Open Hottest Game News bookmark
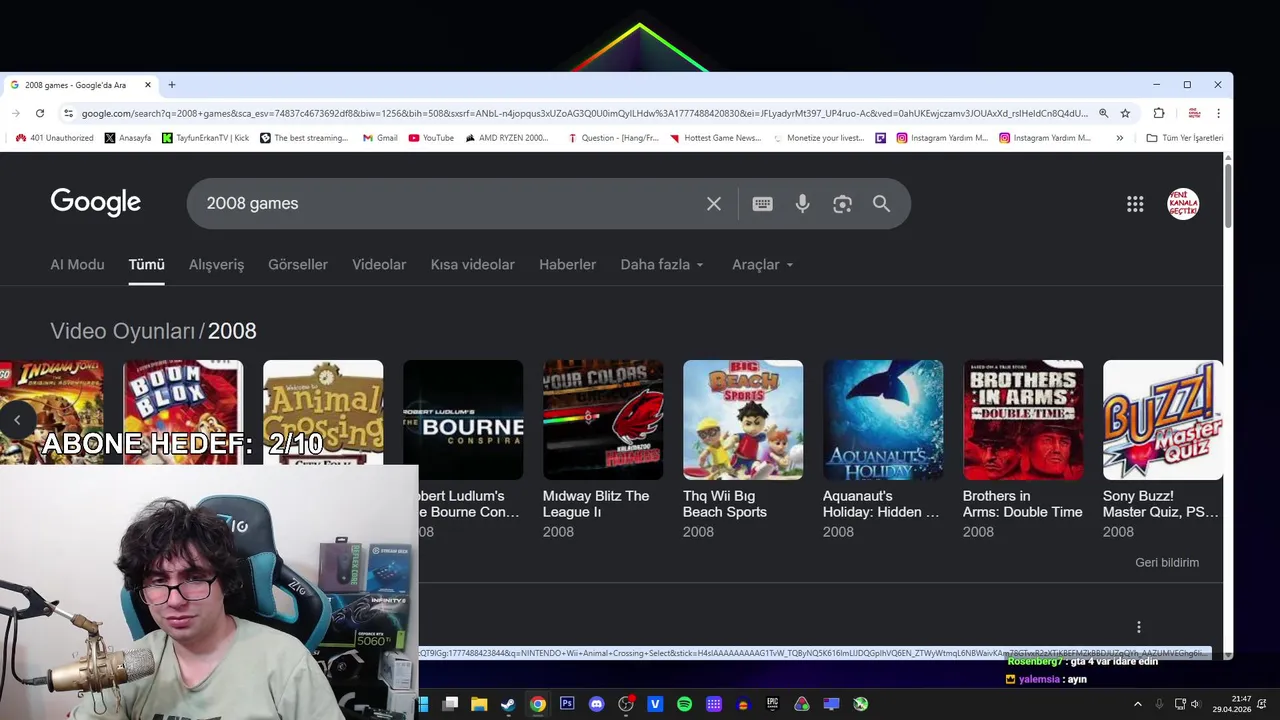The width and height of the screenshot is (1280, 720). (715, 138)
